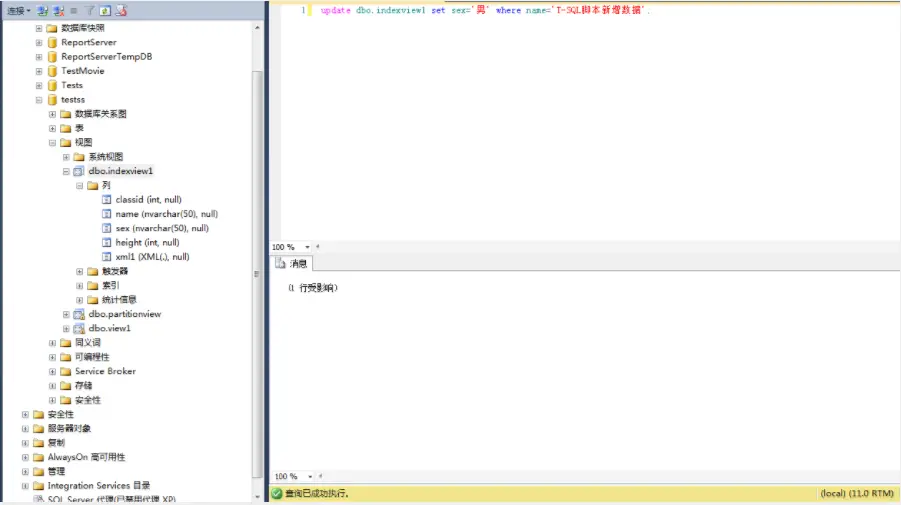This screenshot has width=901, height=505.
Task: Select the ReportServerTempDB database icon
Action: [52, 56]
